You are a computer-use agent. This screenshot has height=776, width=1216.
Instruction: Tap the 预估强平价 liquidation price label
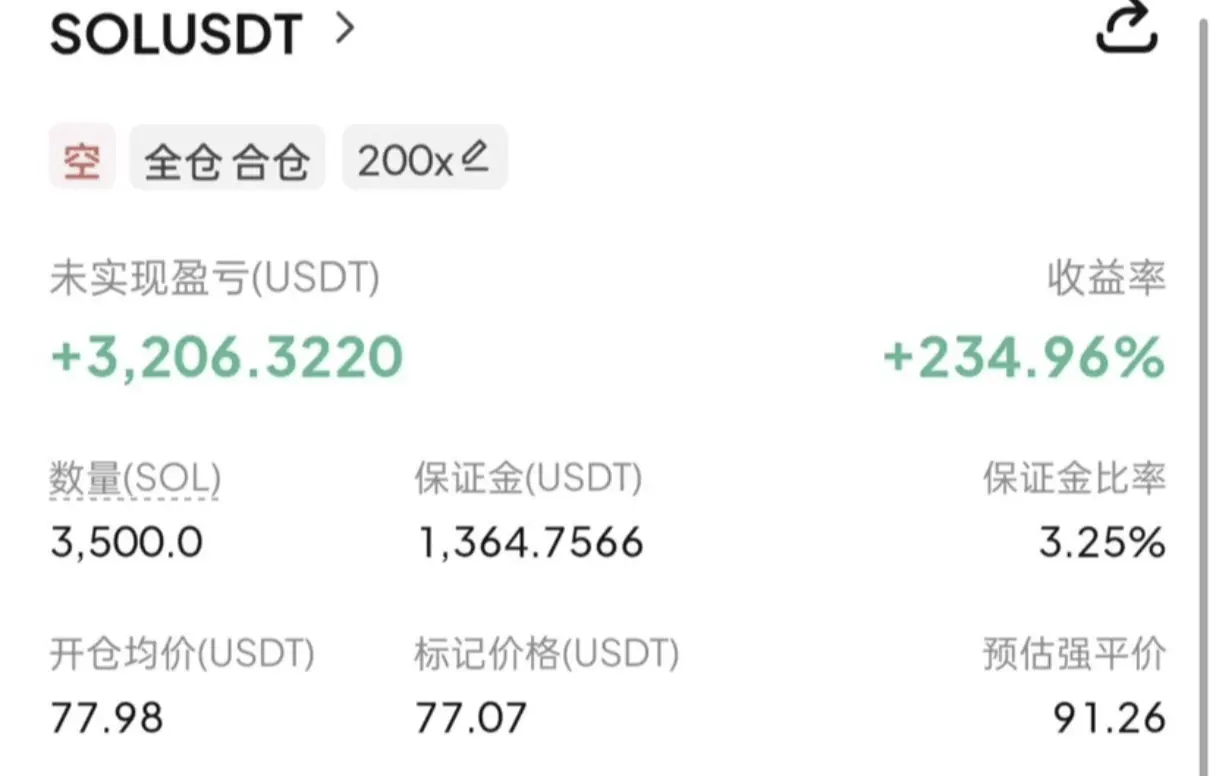[x=1075, y=655]
